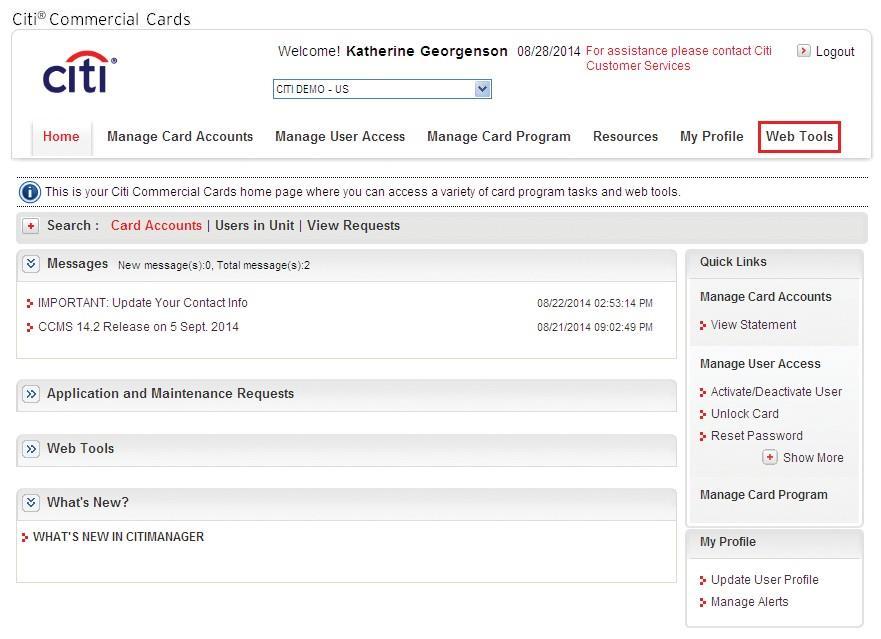The image size is (881, 639).
Task: Click the Show More plus icon
Action: [x=770, y=457]
